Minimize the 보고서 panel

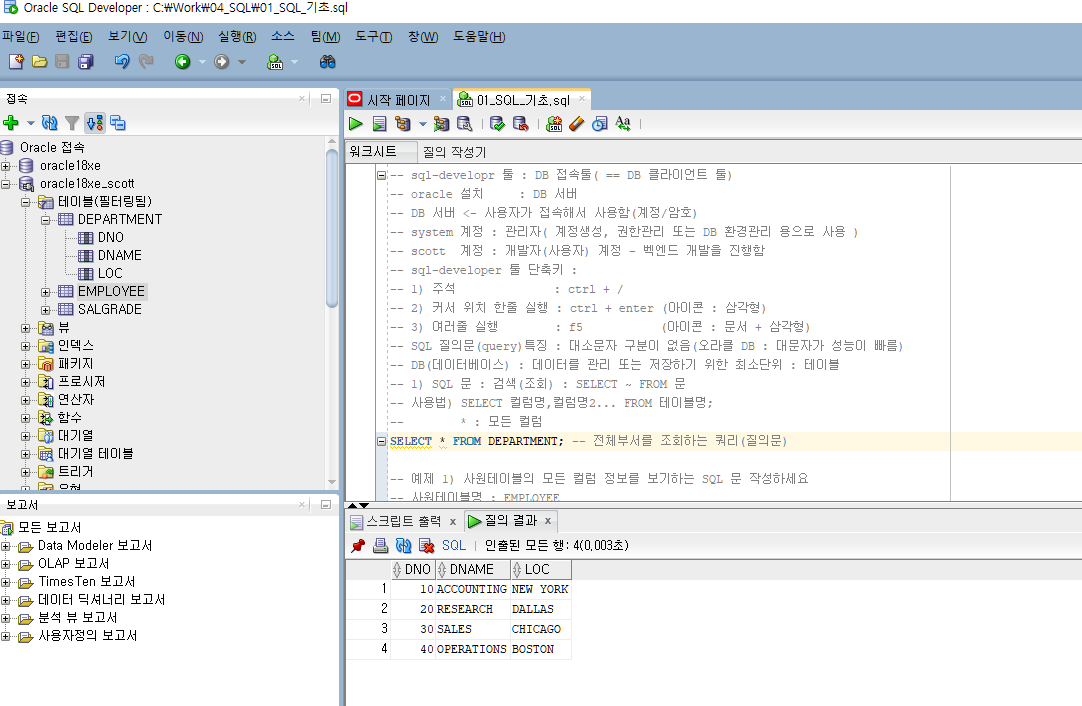point(326,504)
